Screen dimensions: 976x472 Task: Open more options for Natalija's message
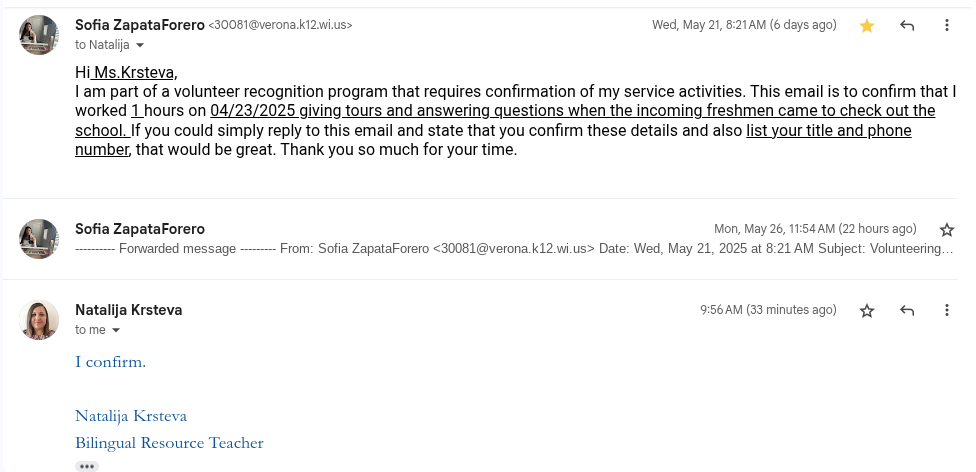click(x=947, y=311)
